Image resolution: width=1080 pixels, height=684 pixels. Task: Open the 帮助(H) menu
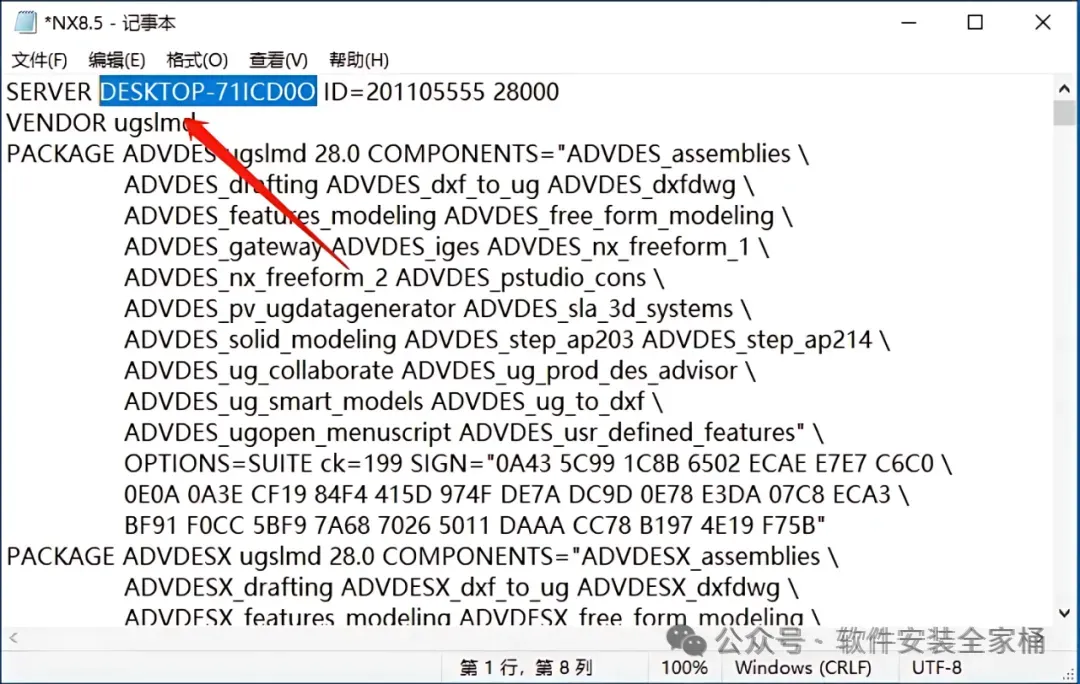point(359,60)
